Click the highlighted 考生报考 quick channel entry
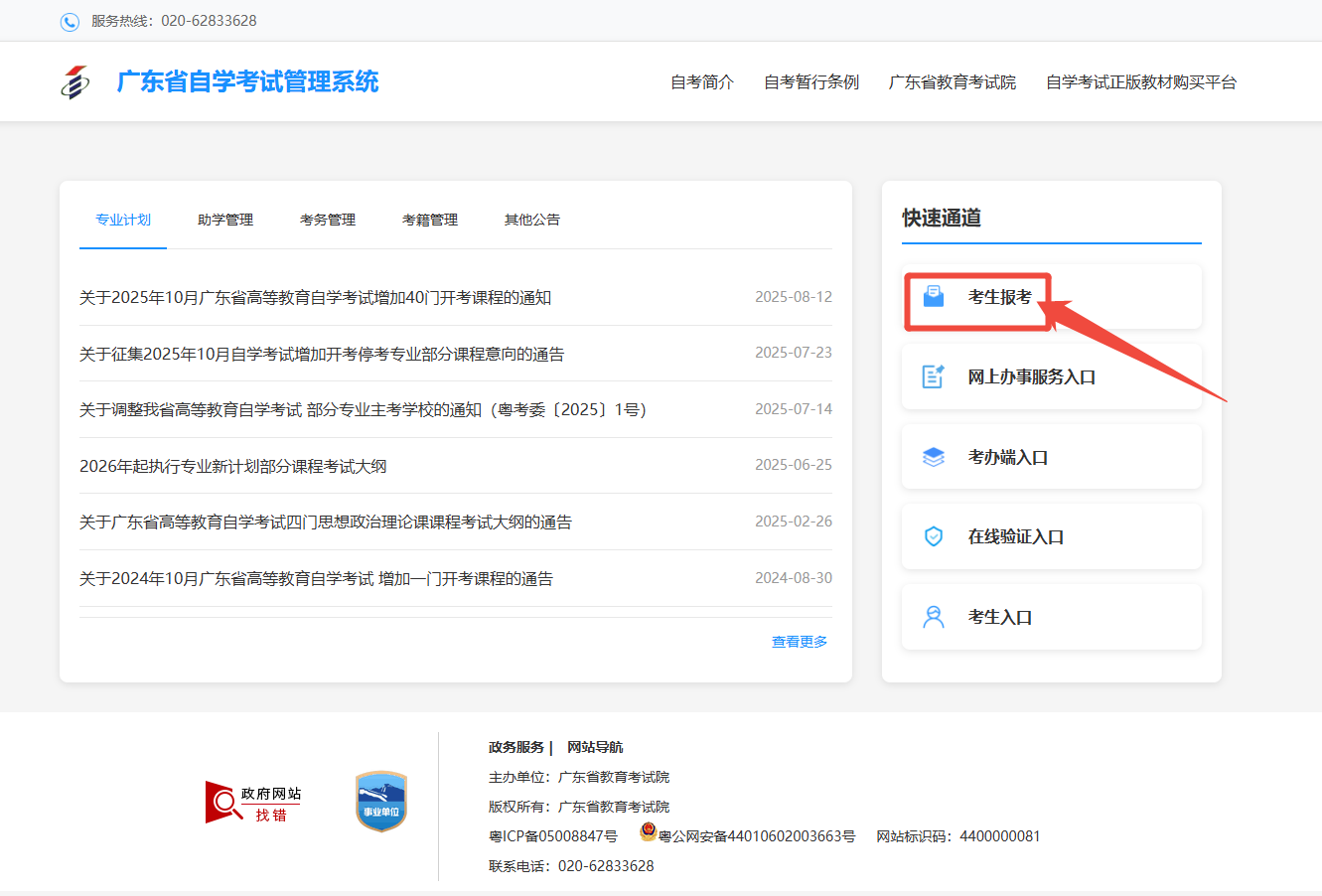This screenshot has width=1322, height=896. pos(993,295)
